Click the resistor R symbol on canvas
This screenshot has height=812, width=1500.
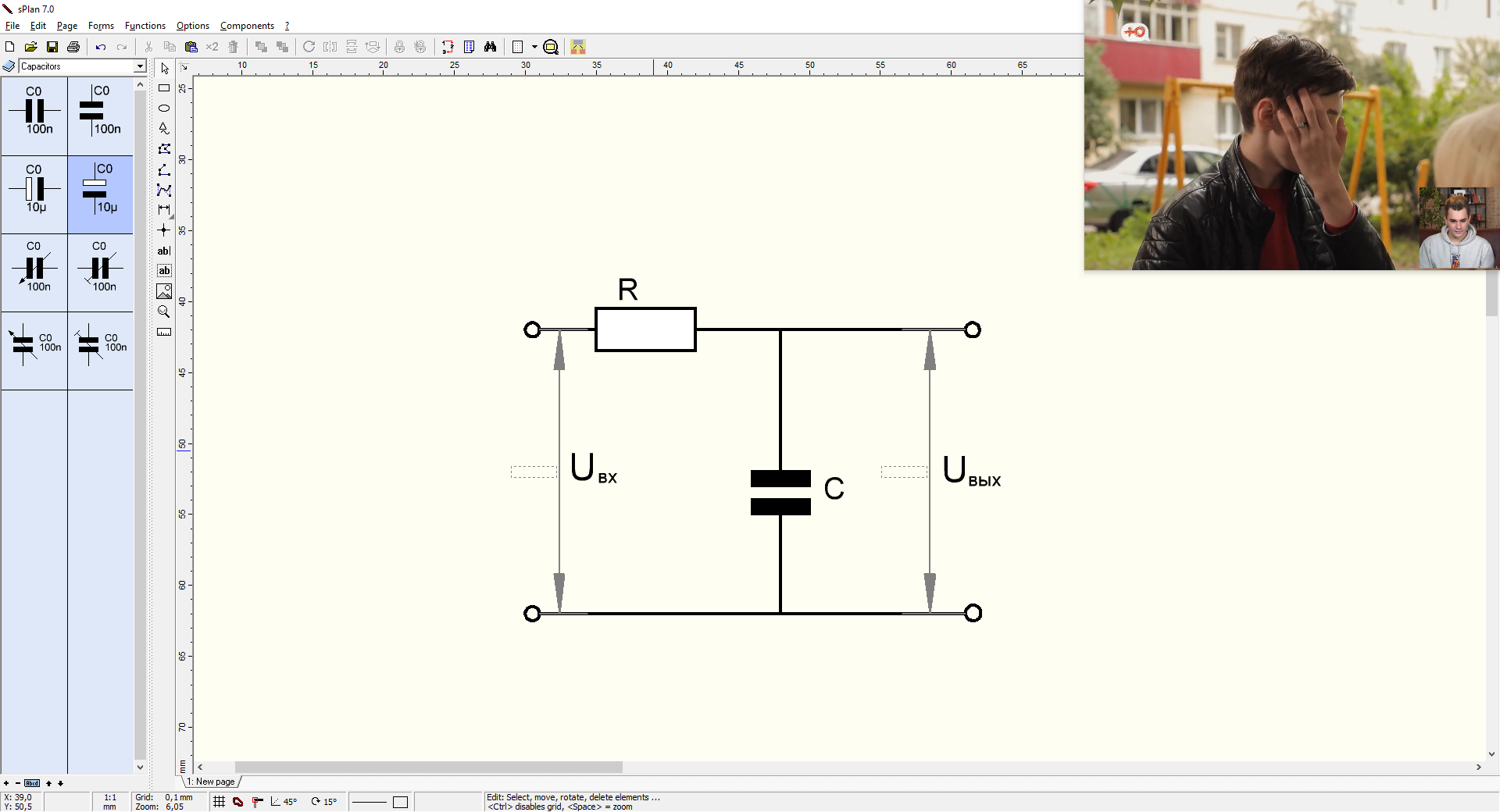click(645, 329)
